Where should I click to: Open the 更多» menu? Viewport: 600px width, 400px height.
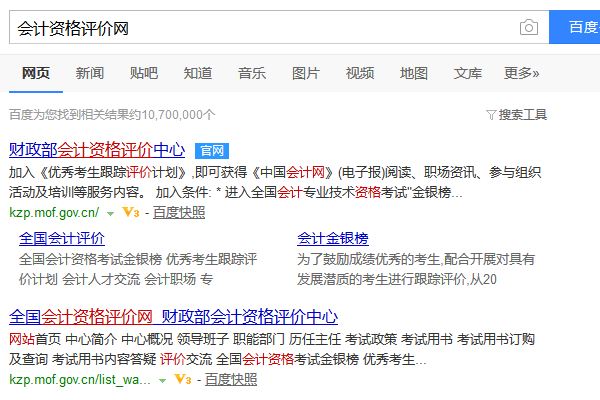click(521, 73)
